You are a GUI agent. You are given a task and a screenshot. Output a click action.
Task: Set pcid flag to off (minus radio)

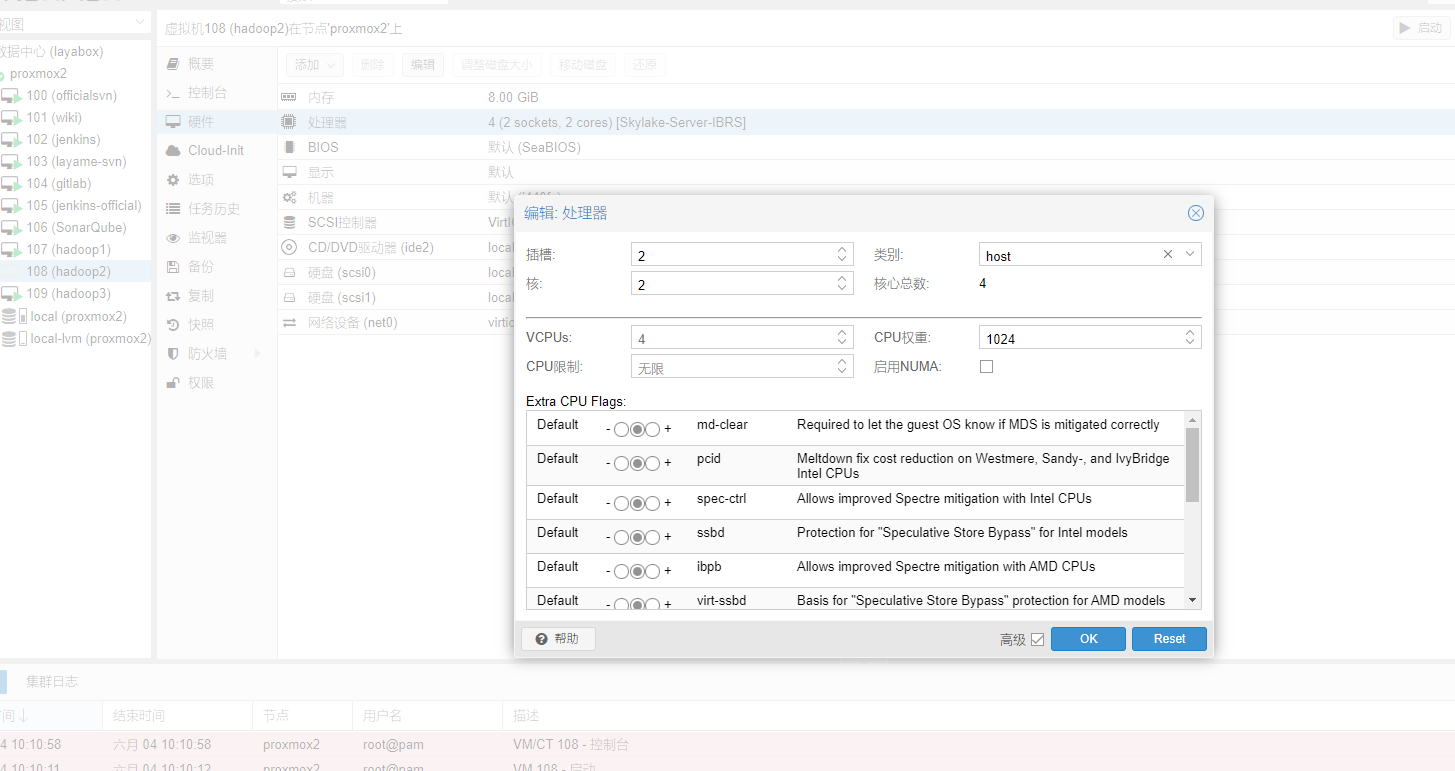(621, 464)
